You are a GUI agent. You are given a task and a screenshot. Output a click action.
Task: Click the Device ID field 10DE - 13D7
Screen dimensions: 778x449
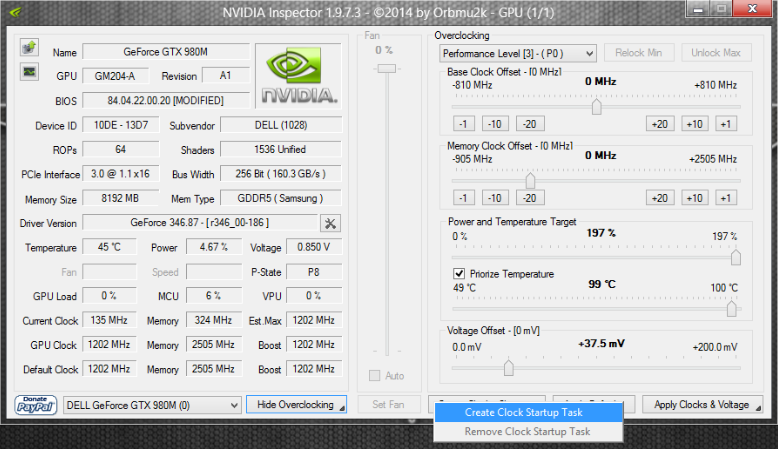coord(121,125)
